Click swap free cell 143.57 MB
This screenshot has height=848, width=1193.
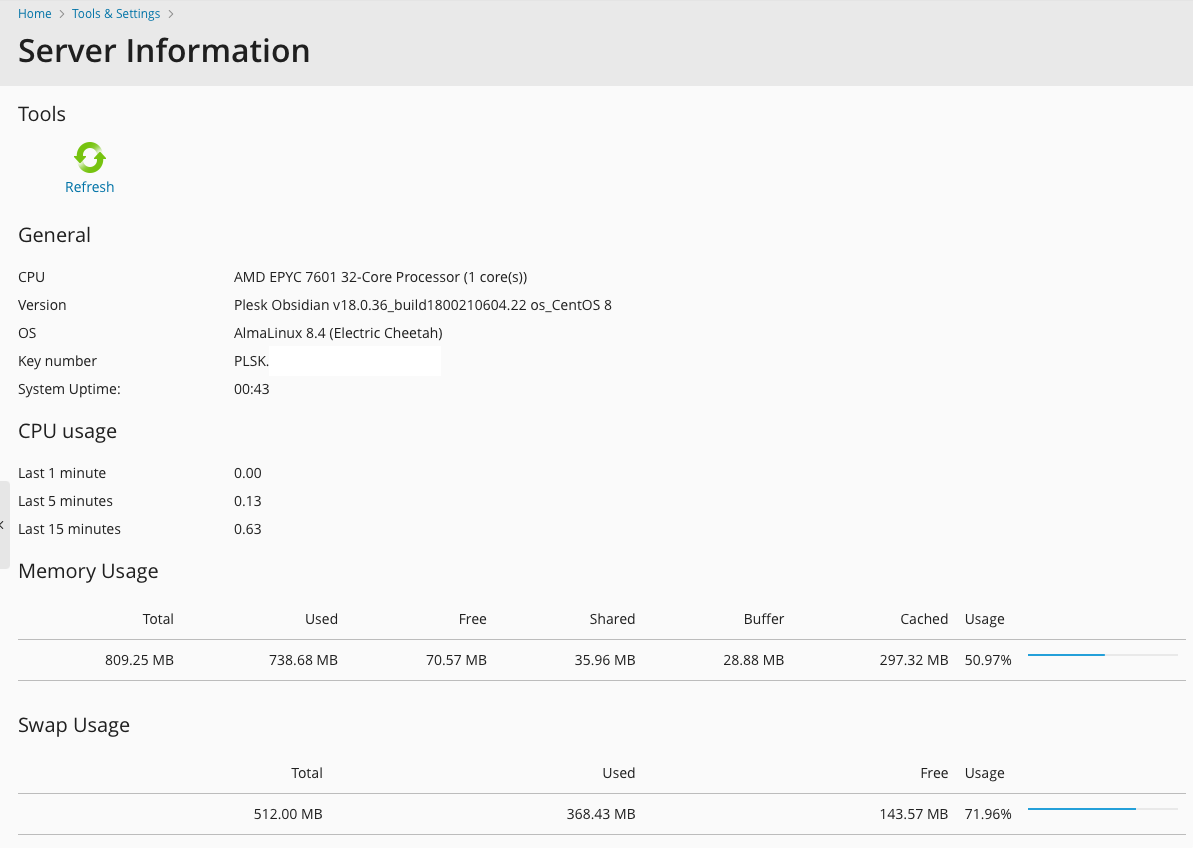click(x=914, y=814)
